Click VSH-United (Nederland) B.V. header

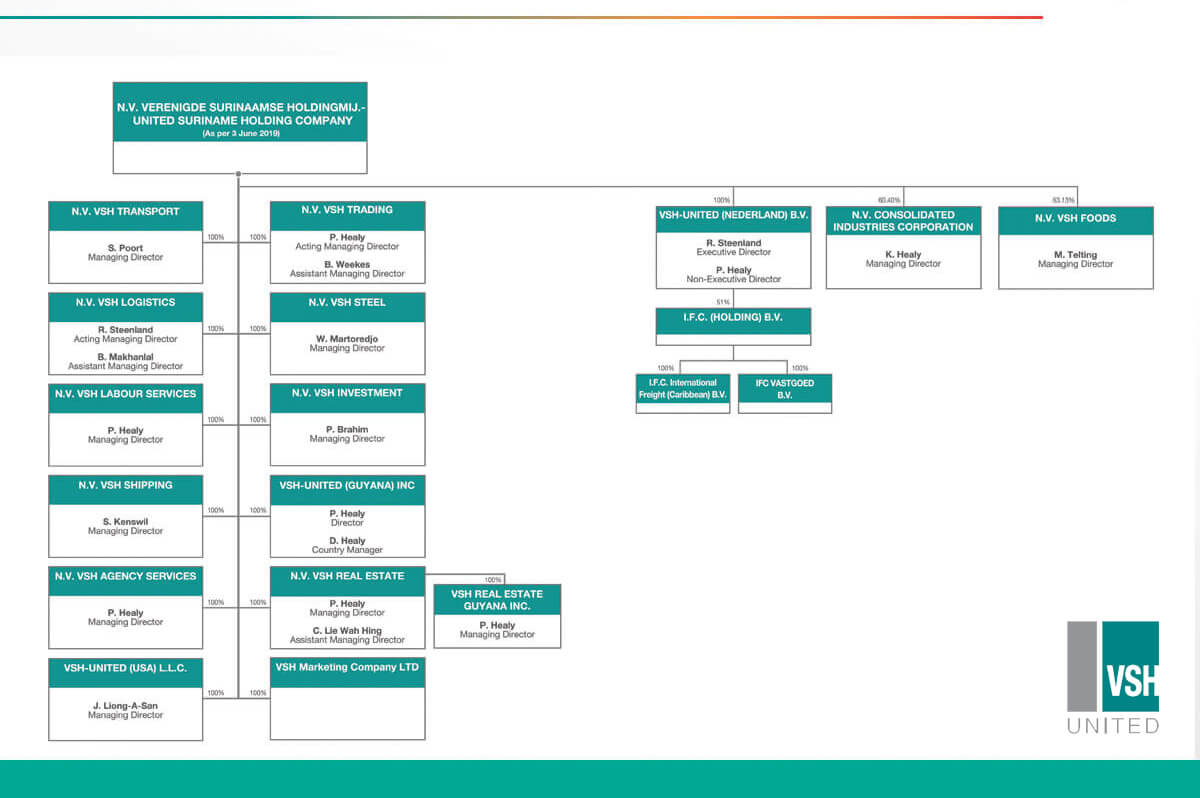(733, 215)
